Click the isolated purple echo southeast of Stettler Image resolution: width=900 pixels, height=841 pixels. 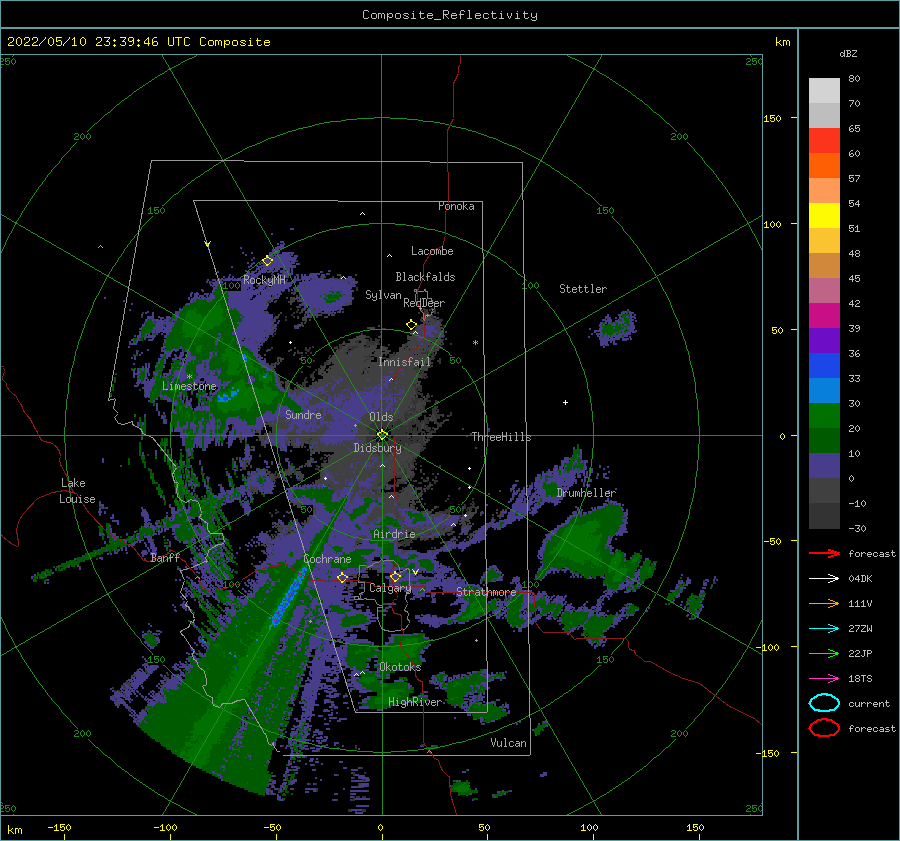click(615, 327)
